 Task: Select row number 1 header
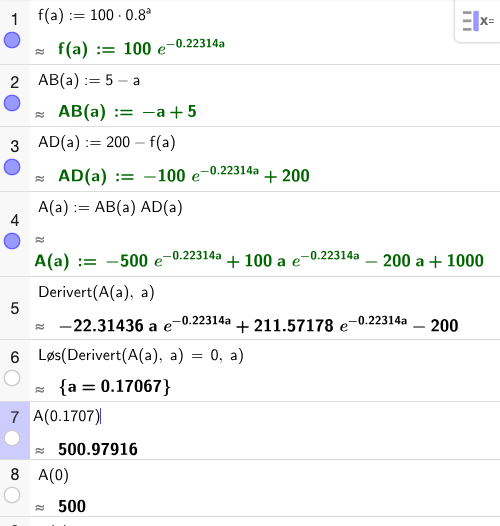coord(14,19)
